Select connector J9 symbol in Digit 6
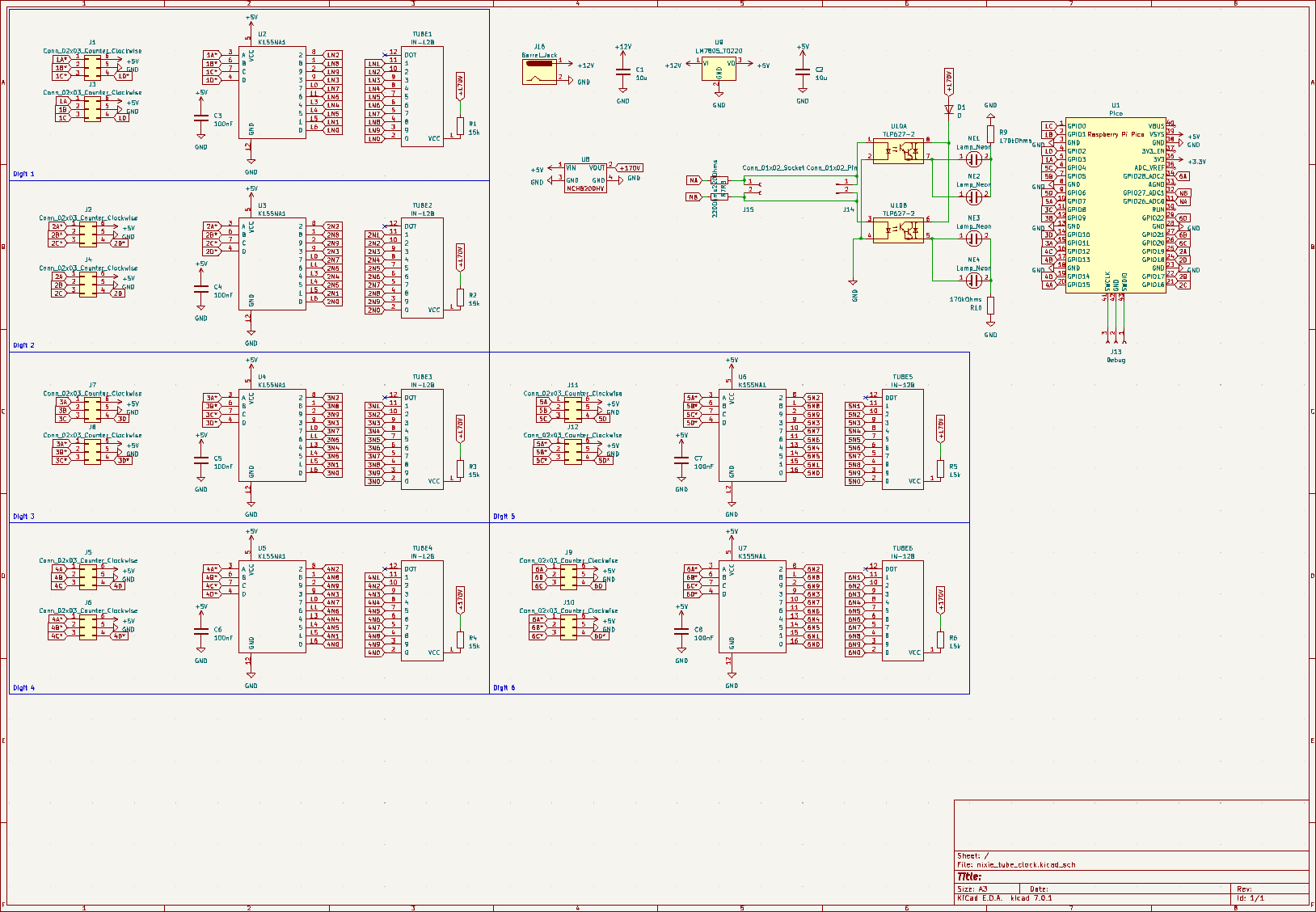The image size is (1316, 912). [568, 577]
